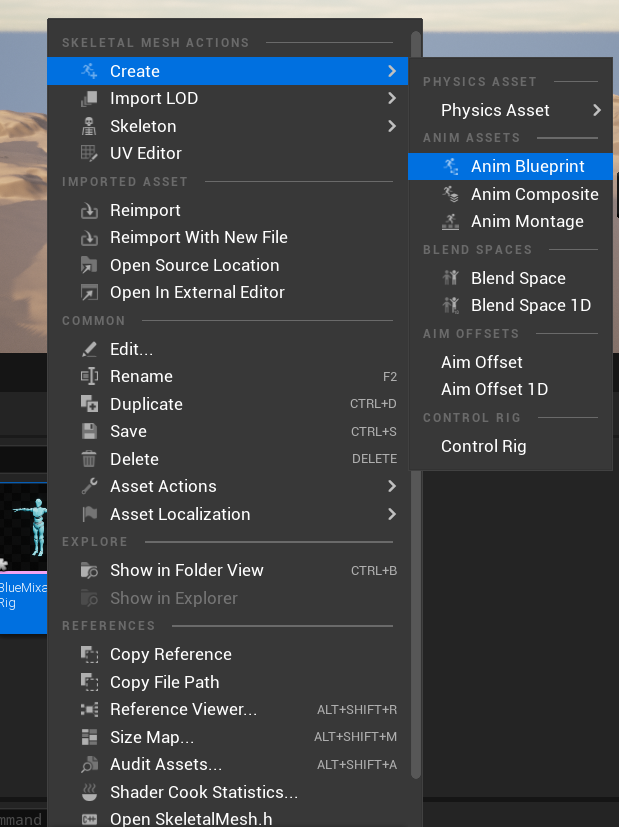Expand the Skeleton submenu arrow
The width and height of the screenshot is (619, 827).
[392, 126]
